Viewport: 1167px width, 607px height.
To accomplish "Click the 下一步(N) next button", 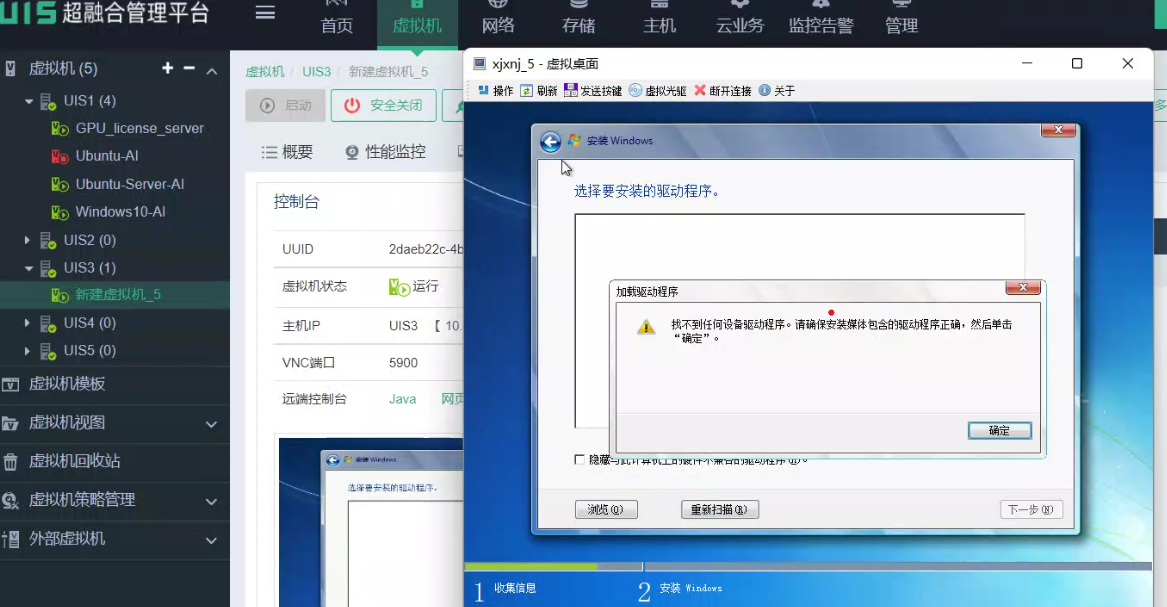I will 1031,510.
